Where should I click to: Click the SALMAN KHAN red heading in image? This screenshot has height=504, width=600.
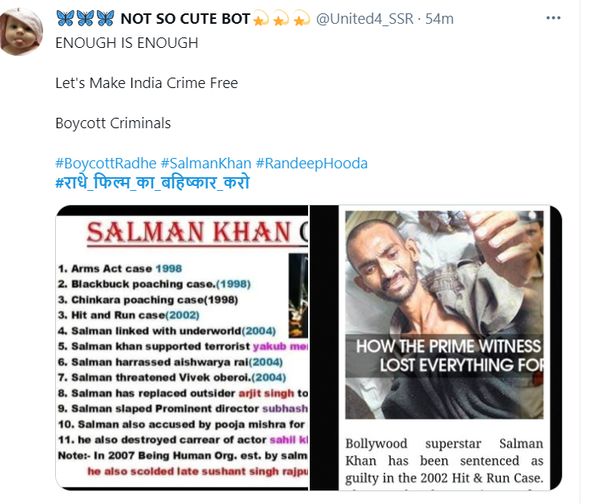click(189, 232)
